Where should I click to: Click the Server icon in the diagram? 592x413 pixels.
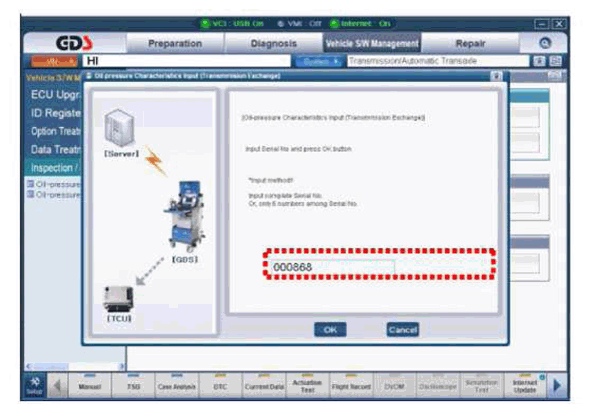tap(119, 128)
